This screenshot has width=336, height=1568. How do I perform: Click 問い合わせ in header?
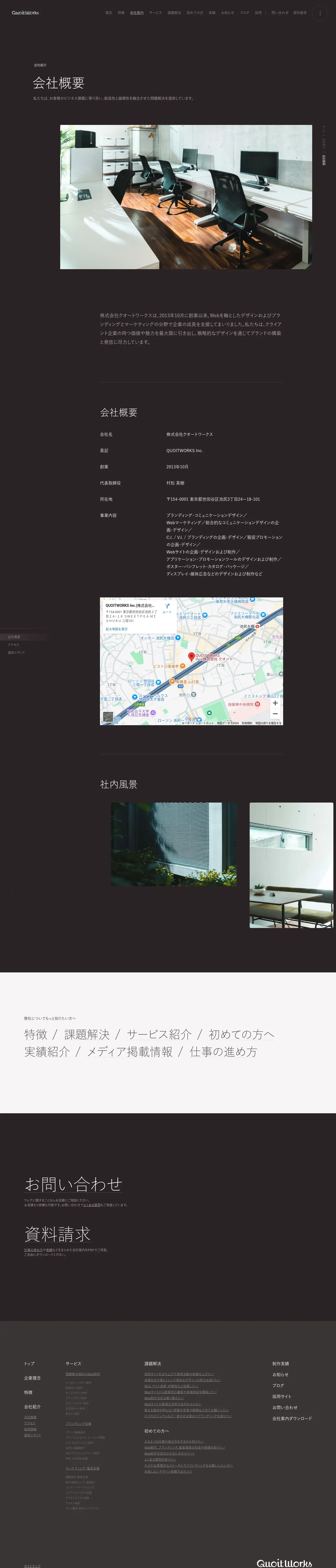click(280, 13)
